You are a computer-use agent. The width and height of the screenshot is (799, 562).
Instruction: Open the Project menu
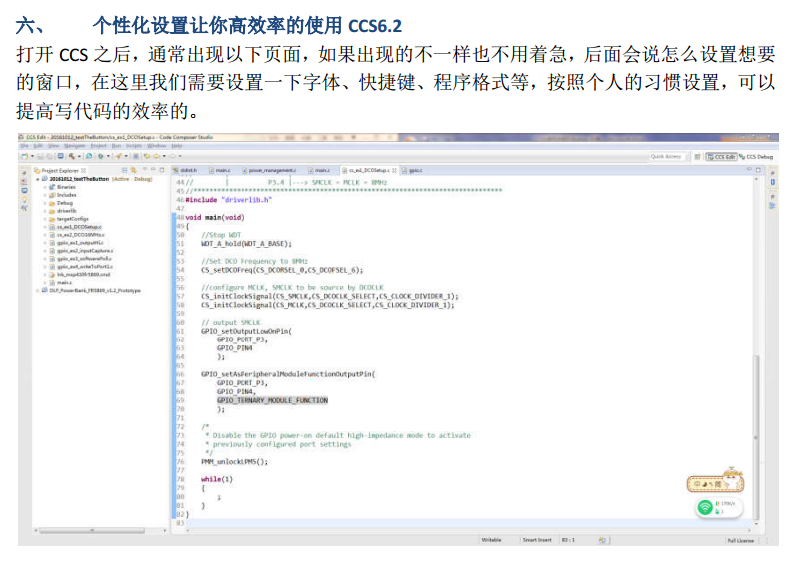[98, 146]
